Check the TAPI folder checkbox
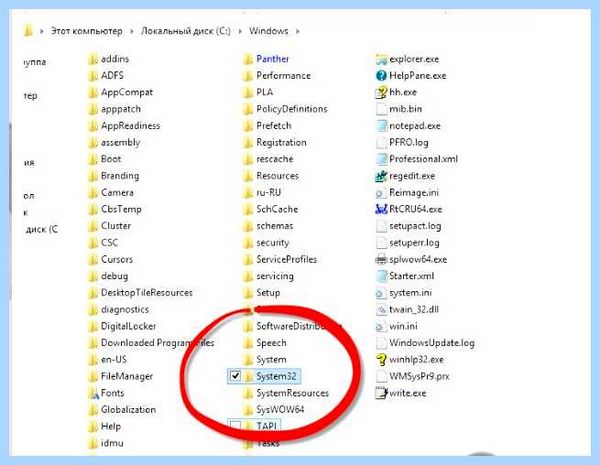The width and height of the screenshot is (600, 465). (x=235, y=426)
